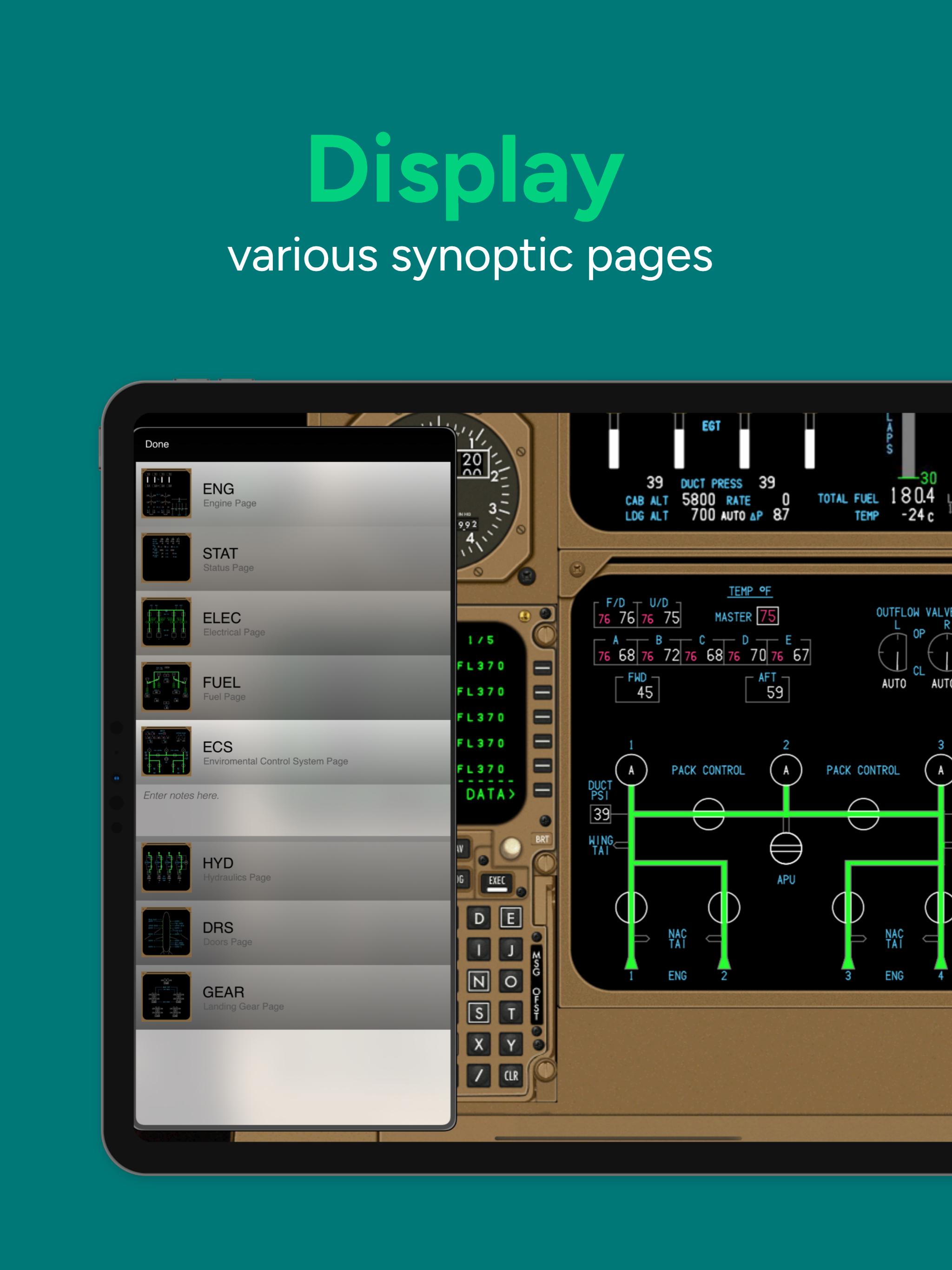The height and width of the screenshot is (1270, 952).
Task: Select the DRS Doors Page row
Action: pyautogui.click(x=293, y=933)
